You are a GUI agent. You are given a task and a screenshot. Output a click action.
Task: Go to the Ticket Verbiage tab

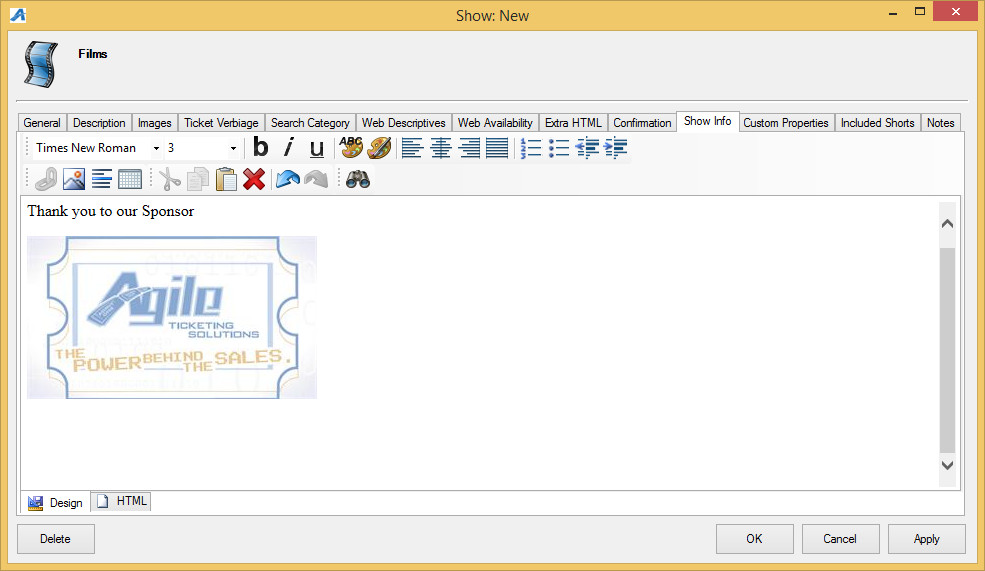pos(221,123)
